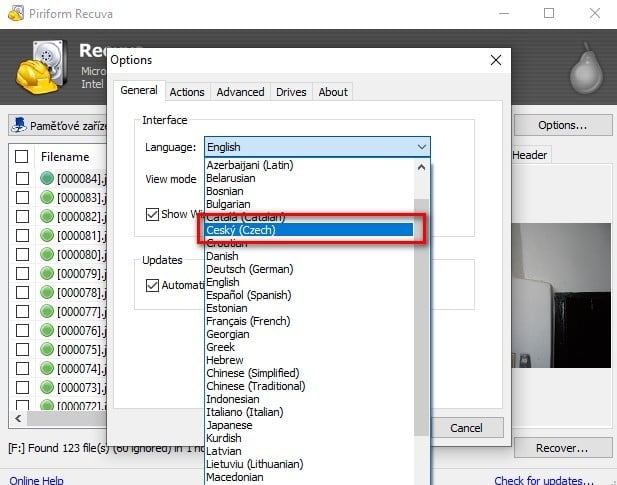This screenshot has height=485, width=617.
Task: Click green status dot for [000084]
Action: coord(47,178)
